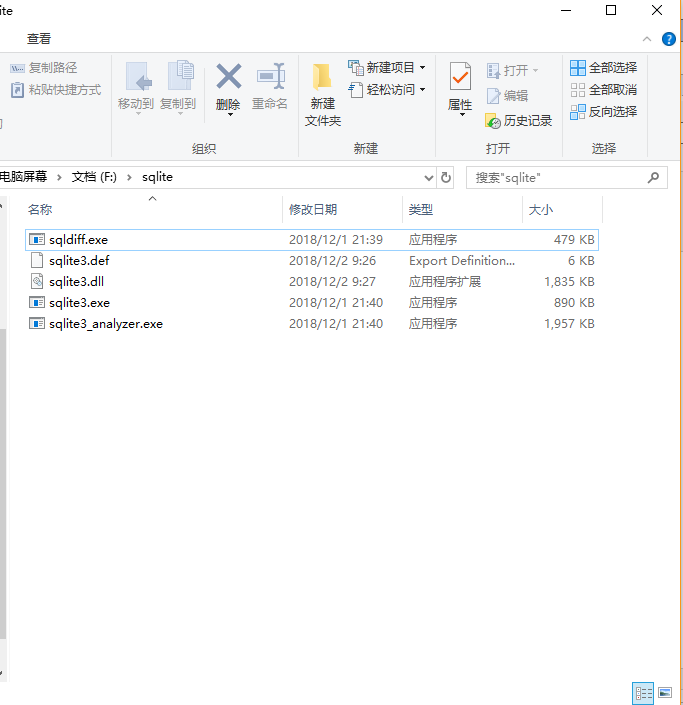683x705 pixels.
Task: Click the Export Definition type cell
Action: pyautogui.click(x=462, y=261)
